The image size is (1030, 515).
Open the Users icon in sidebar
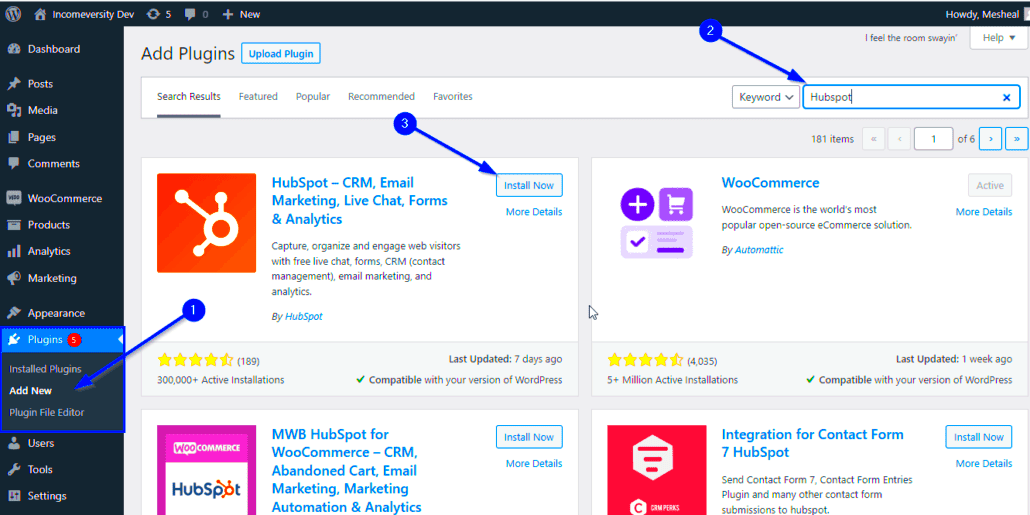coord(14,443)
